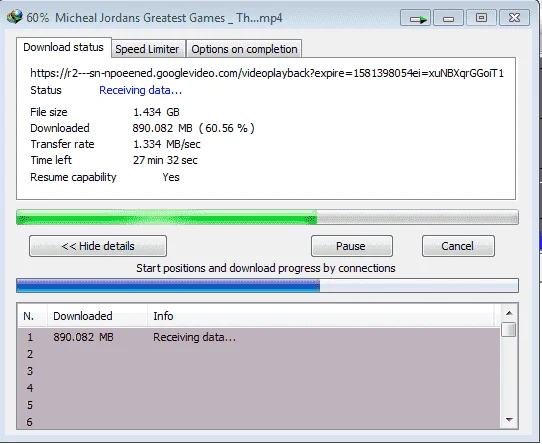Maximize the download window
The width and height of the screenshot is (542, 444).
tap(481, 18)
